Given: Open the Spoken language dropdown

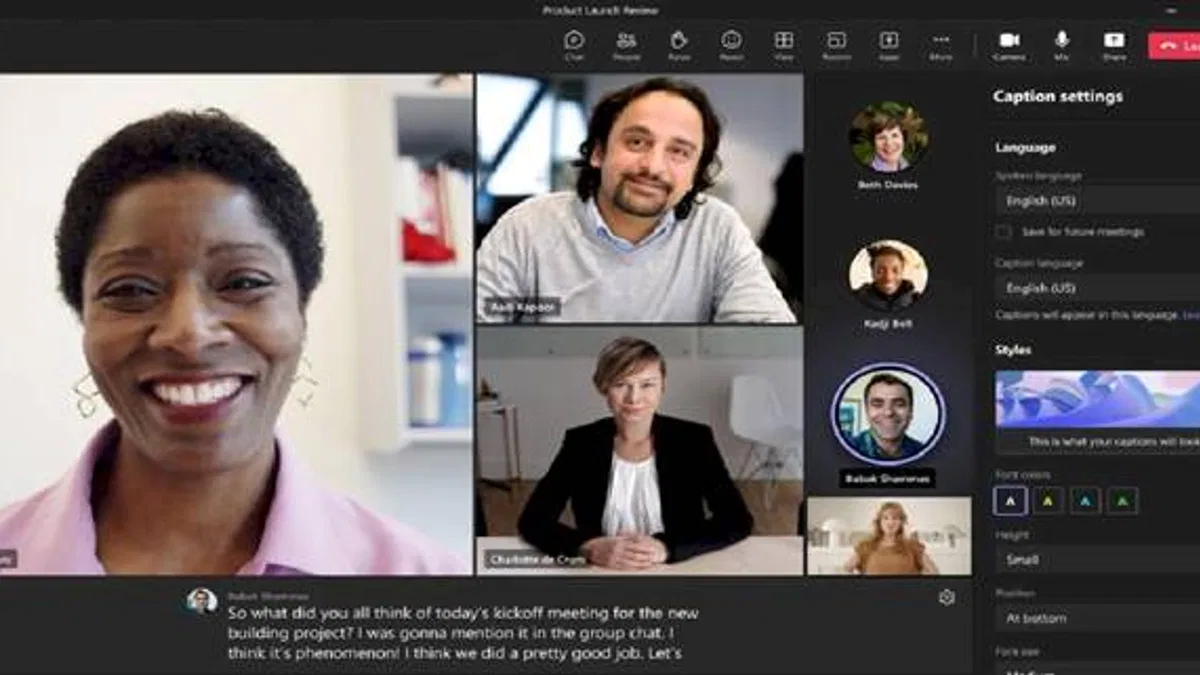Looking at the screenshot, I should 1098,200.
